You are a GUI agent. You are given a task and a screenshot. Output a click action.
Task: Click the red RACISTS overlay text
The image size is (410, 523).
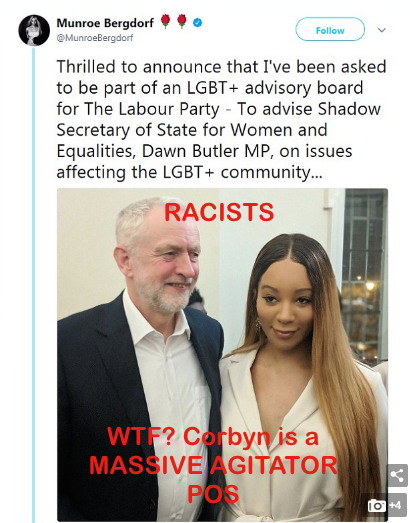click(x=219, y=212)
